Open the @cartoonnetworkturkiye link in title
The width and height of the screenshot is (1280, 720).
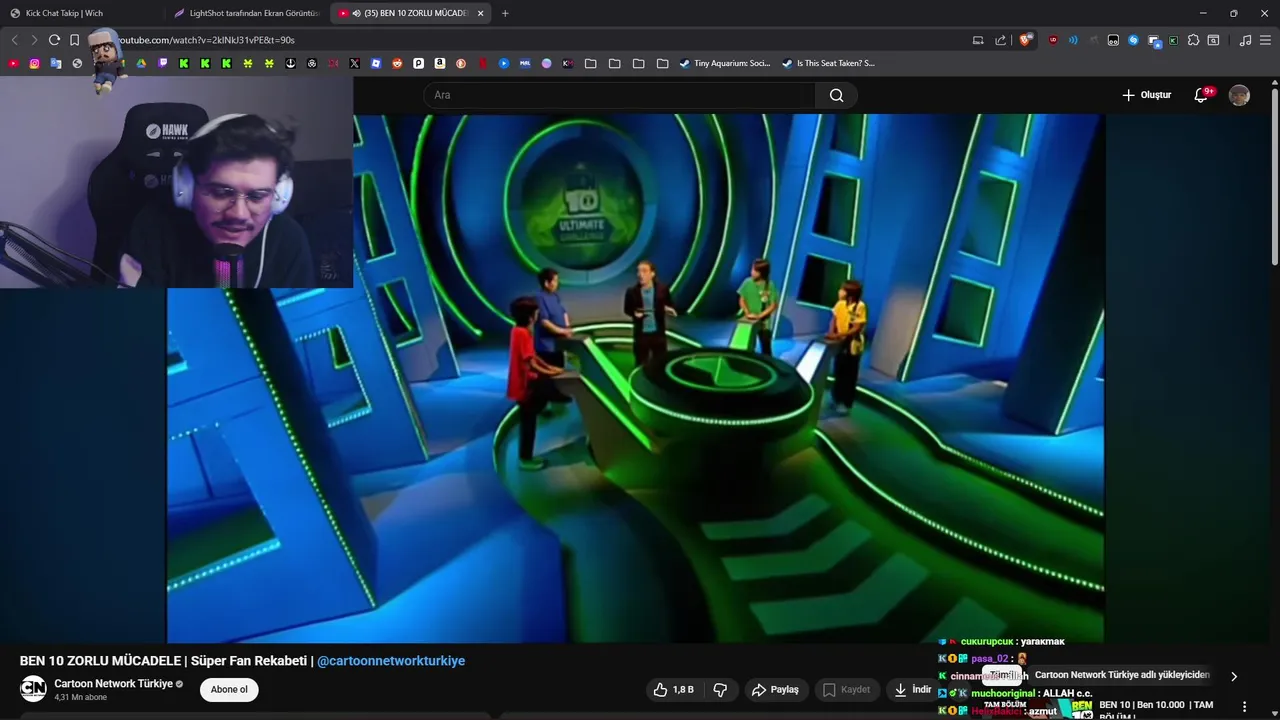click(x=391, y=661)
